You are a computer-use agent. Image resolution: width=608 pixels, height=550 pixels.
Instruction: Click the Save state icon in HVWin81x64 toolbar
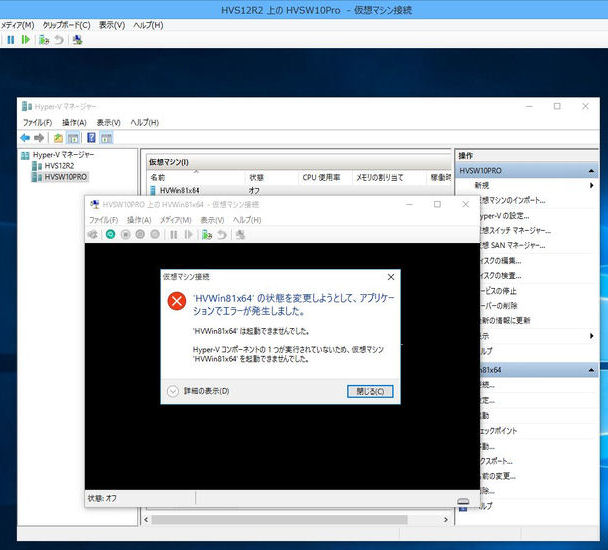[x=155, y=234]
